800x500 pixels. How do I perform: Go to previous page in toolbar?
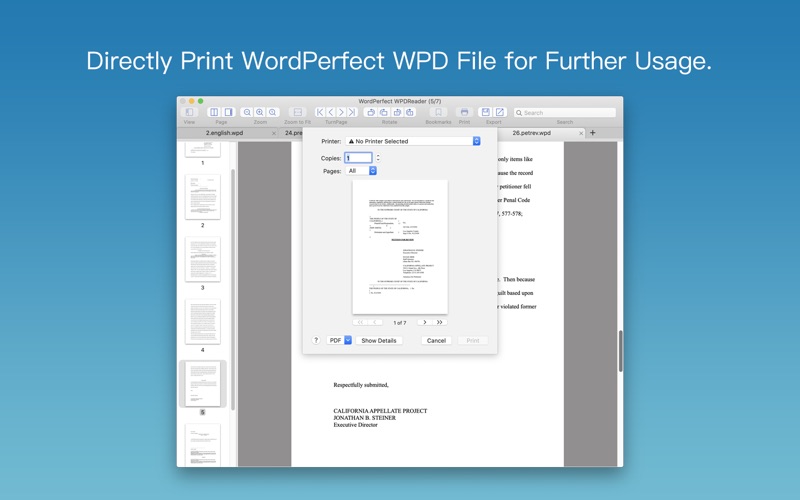pos(331,112)
